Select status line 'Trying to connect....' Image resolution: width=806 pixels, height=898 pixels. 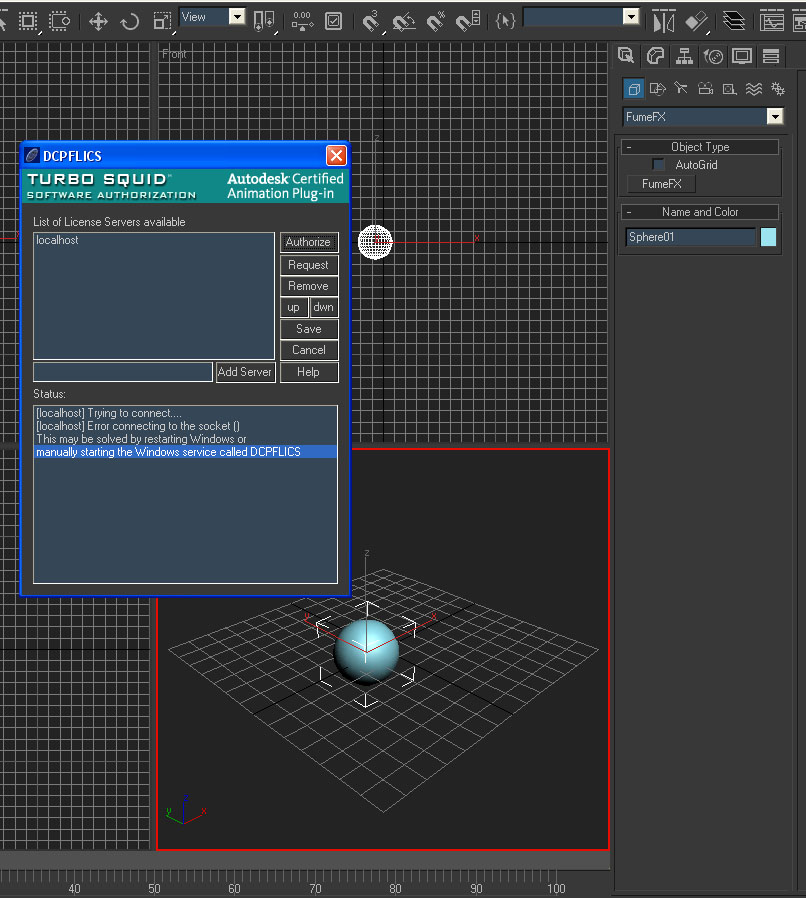click(186, 413)
